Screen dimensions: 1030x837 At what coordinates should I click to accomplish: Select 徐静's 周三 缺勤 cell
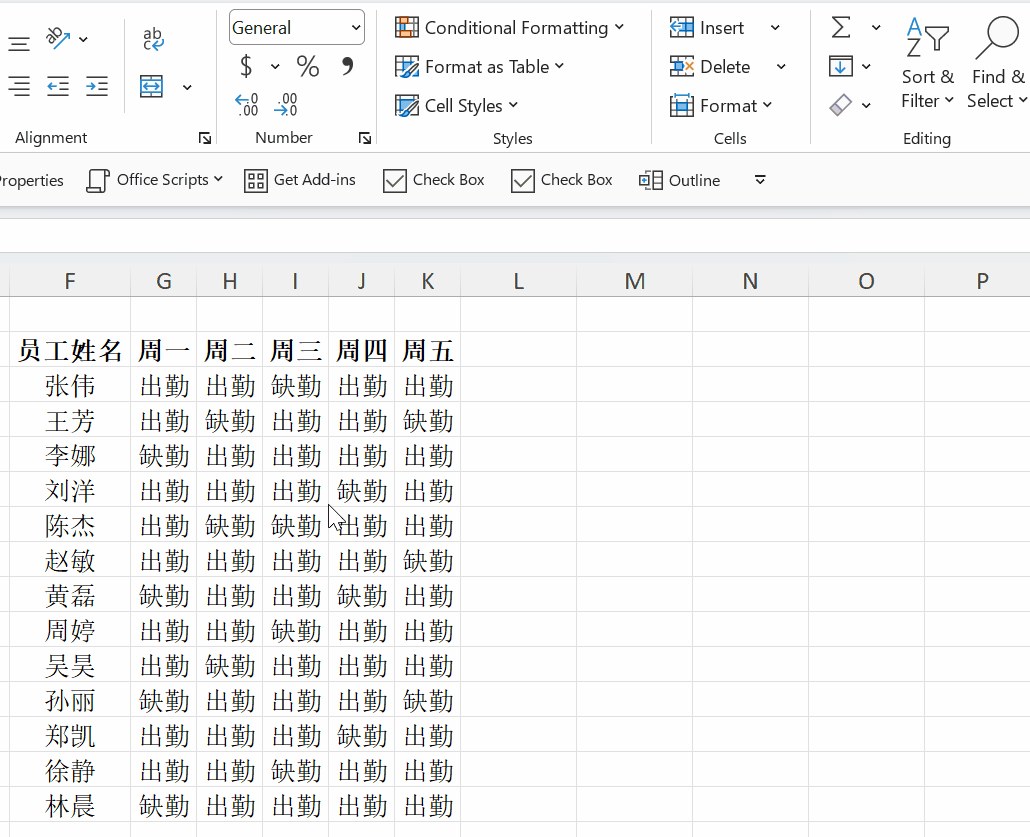point(296,770)
